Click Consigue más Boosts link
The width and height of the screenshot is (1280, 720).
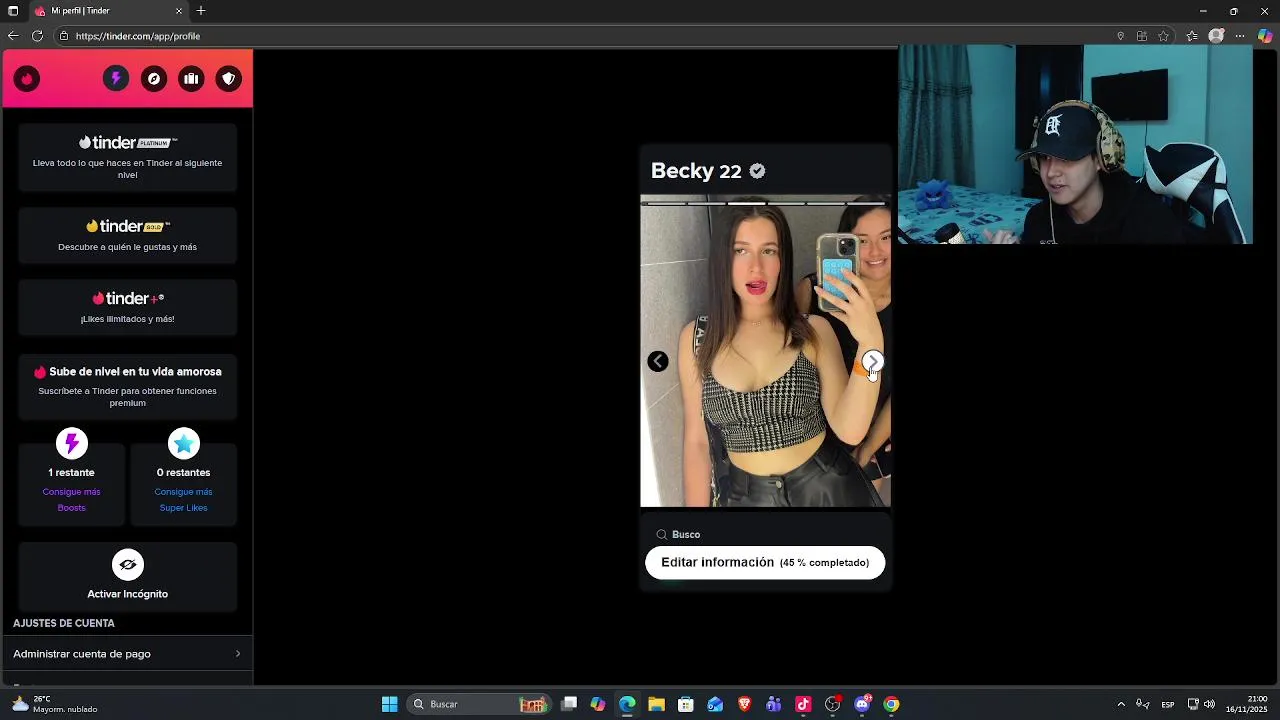[x=71, y=500]
